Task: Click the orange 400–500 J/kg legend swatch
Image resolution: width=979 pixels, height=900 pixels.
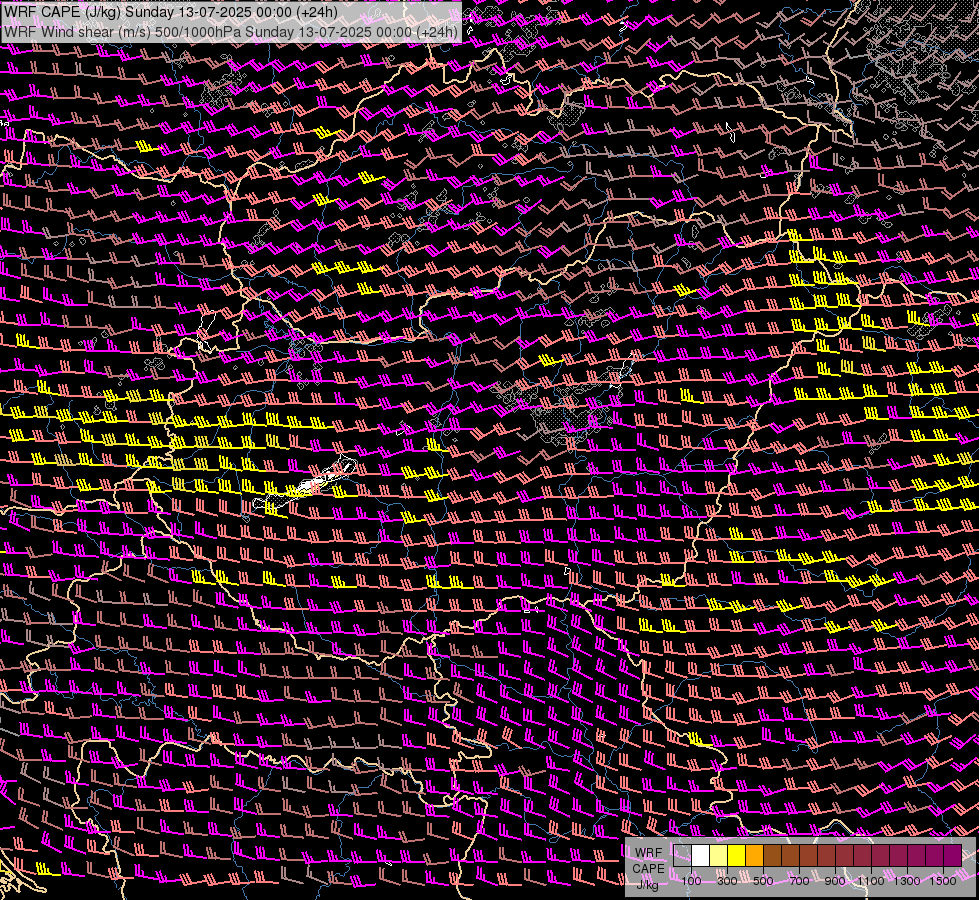Action: click(754, 855)
